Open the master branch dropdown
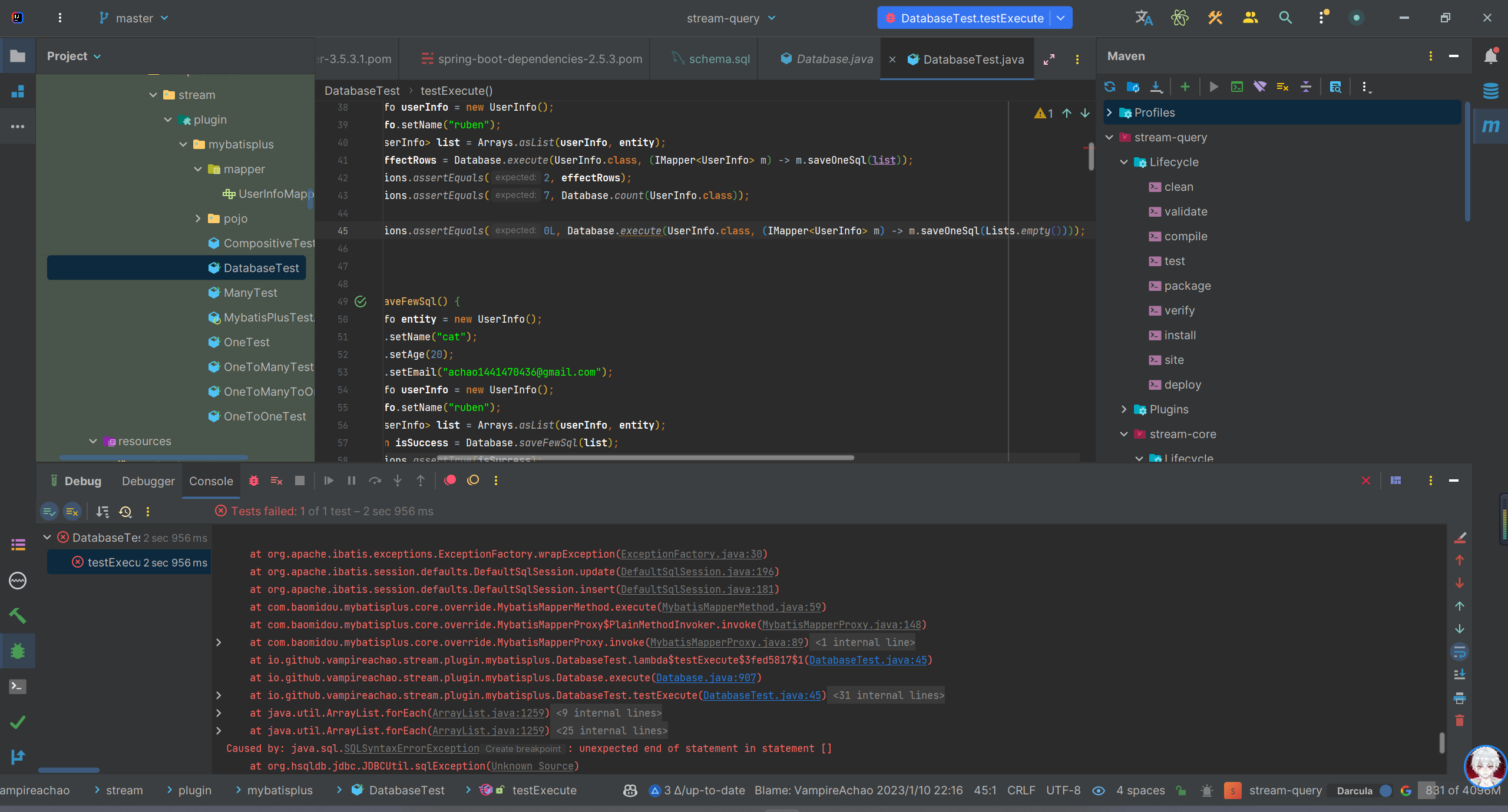Screen dimensions: 1508x812 [x=134, y=18]
